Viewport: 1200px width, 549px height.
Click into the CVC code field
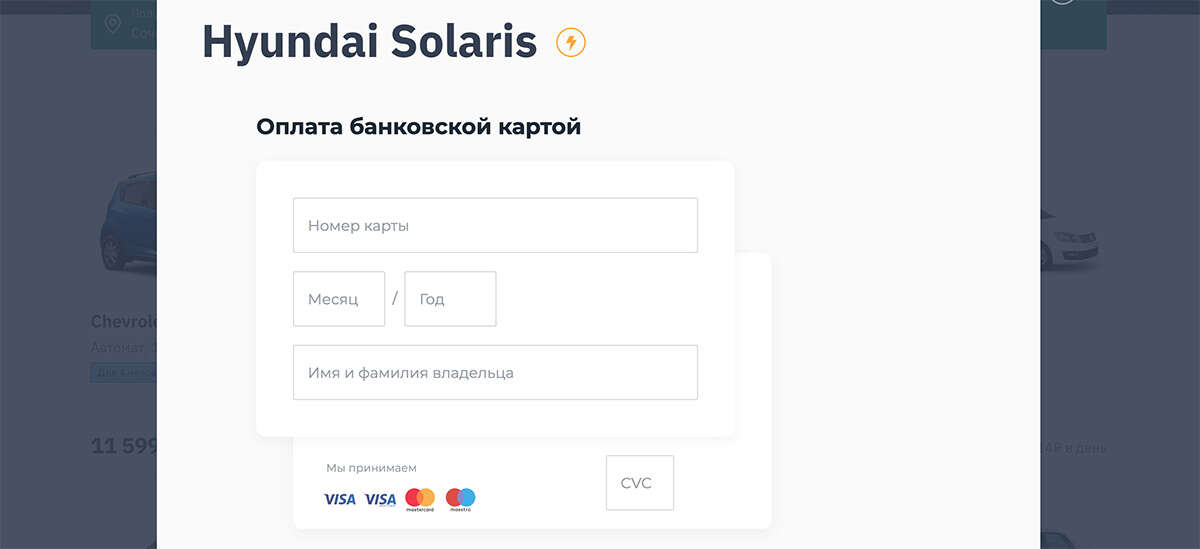(x=640, y=483)
